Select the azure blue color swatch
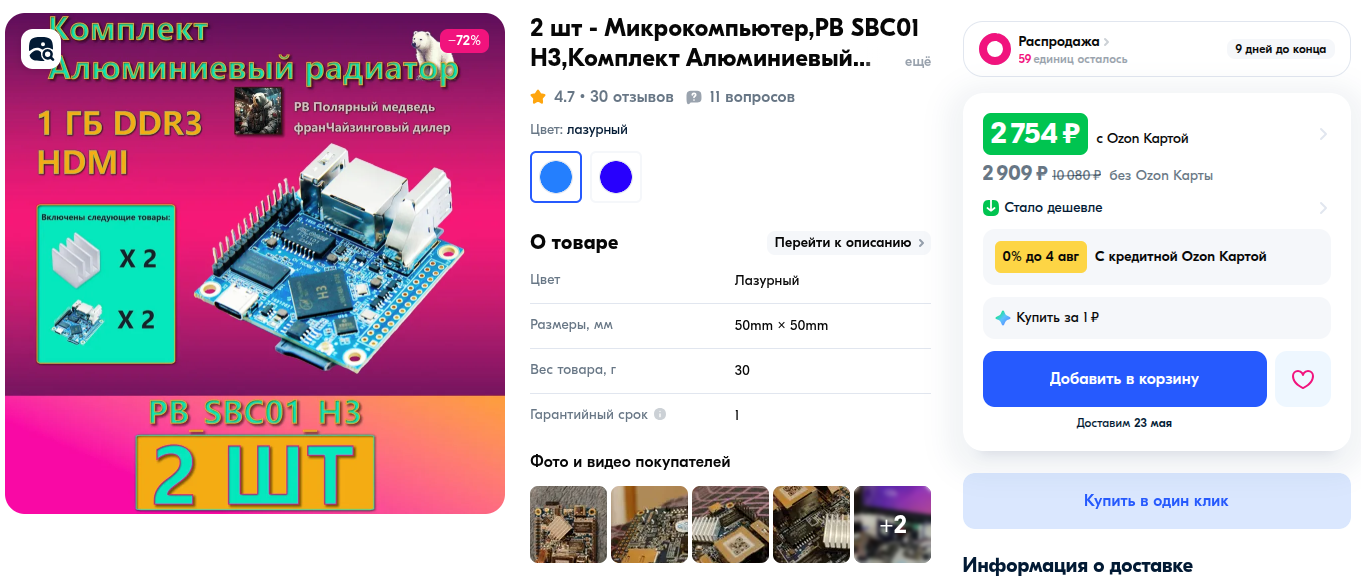The width and height of the screenshot is (1361, 579). (556, 177)
